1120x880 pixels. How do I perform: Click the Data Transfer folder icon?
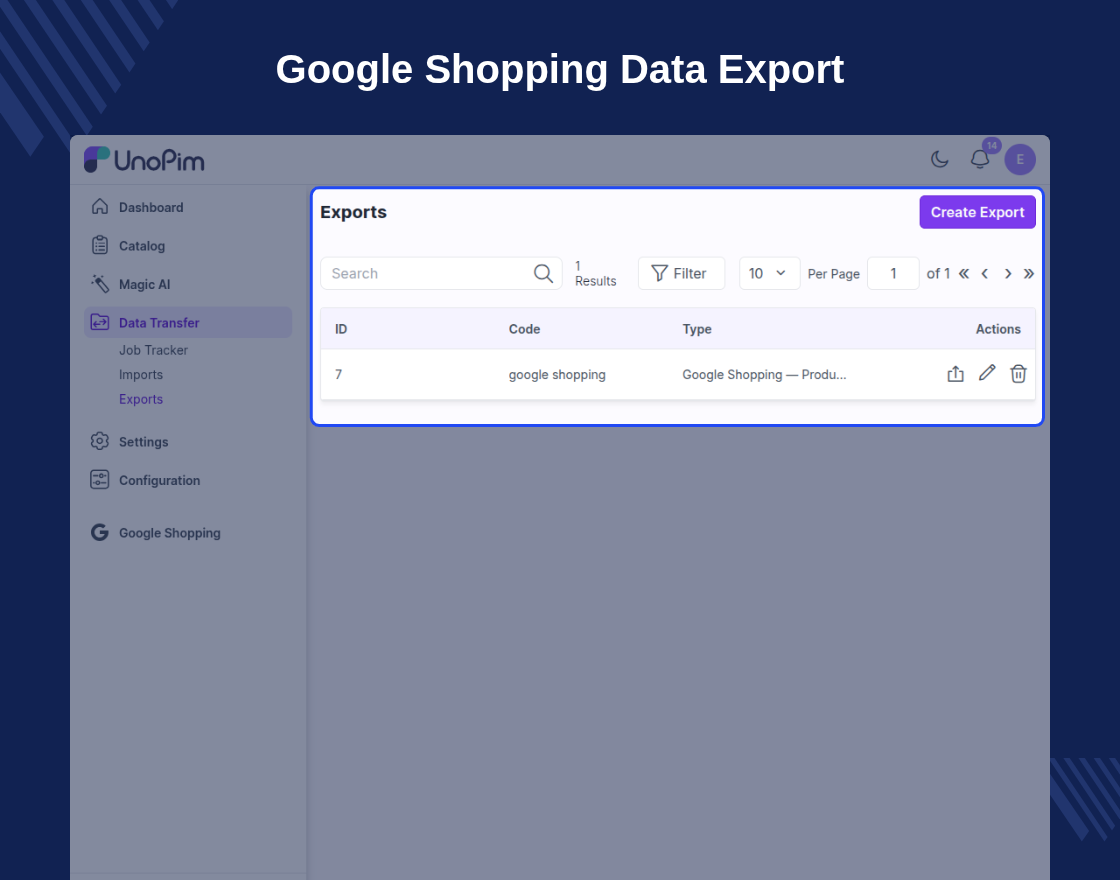coord(100,322)
